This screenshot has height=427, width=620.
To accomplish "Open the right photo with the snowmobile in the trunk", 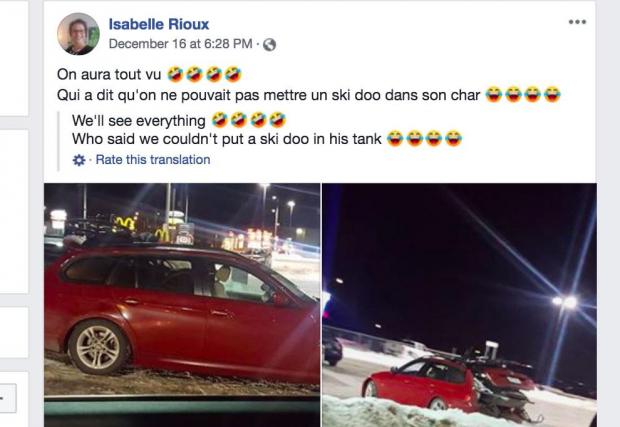I will (x=459, y=305).
